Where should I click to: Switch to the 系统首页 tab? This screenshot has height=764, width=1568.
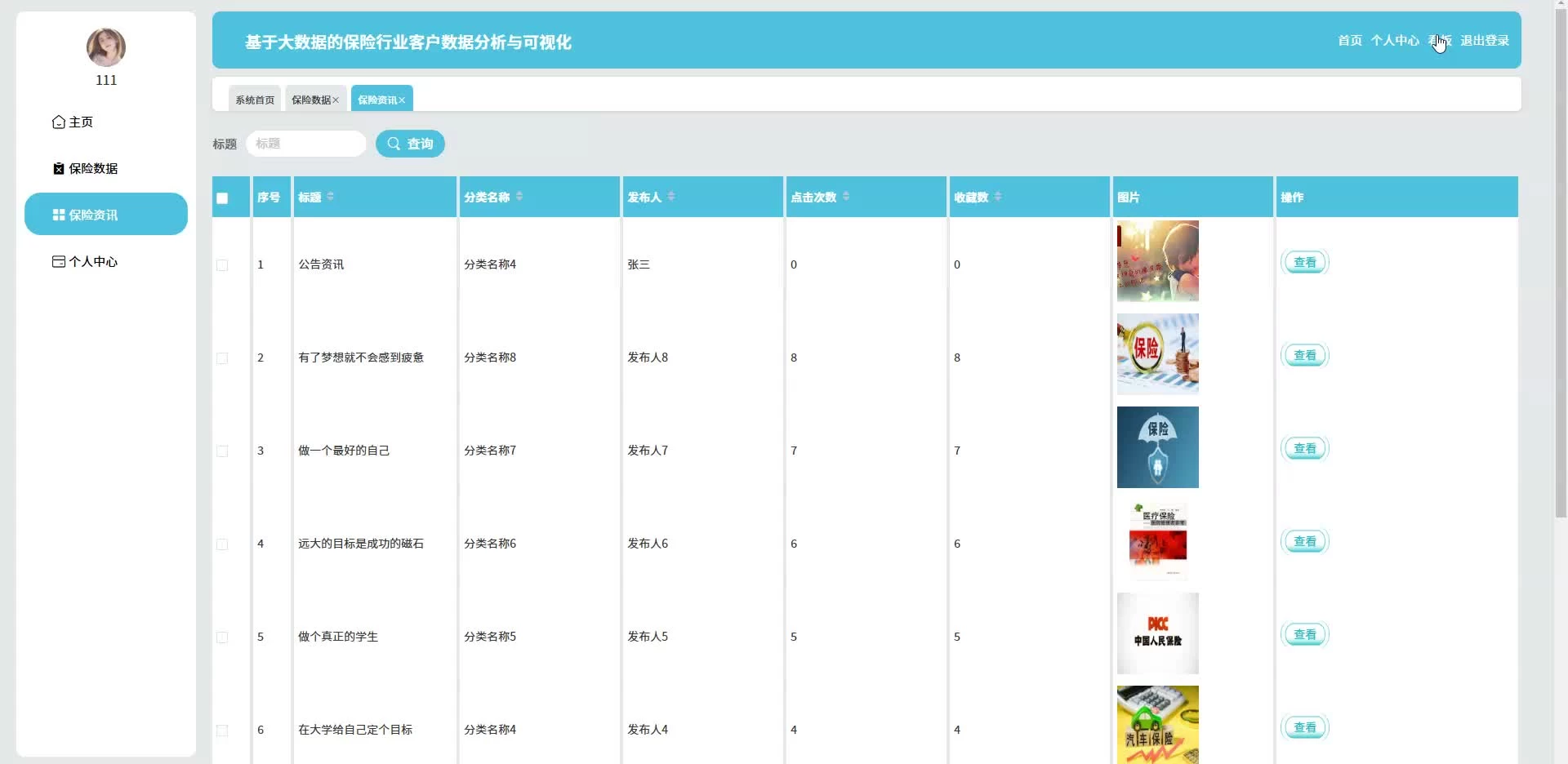click(255, 99)
